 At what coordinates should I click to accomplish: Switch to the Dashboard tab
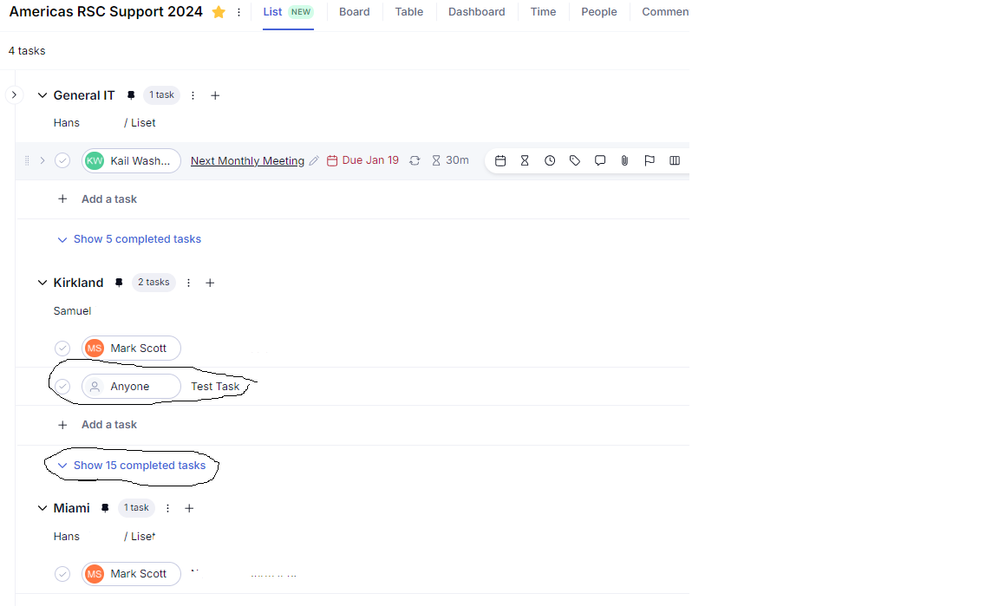coord(477,12)
